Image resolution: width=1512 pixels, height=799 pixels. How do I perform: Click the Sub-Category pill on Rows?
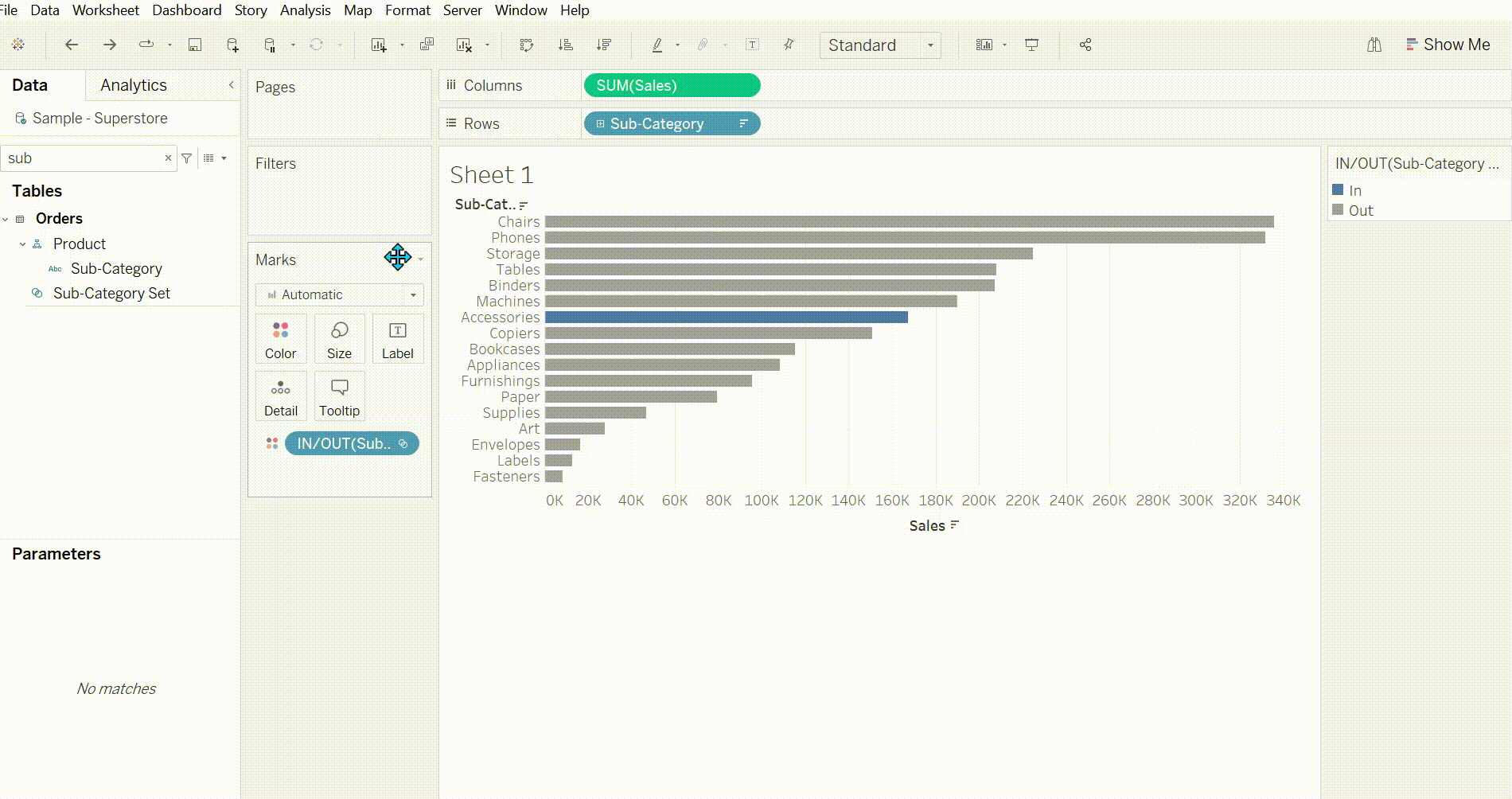click(x=672, y=123)
